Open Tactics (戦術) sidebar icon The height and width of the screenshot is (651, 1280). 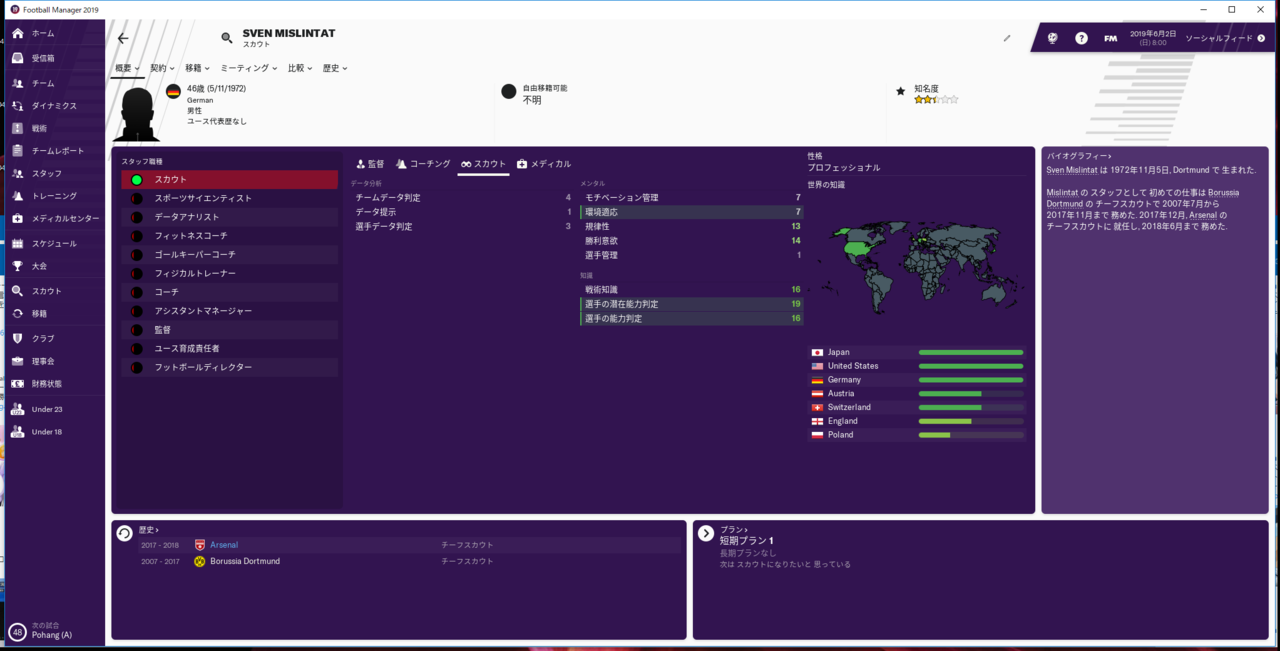[17, 128]
